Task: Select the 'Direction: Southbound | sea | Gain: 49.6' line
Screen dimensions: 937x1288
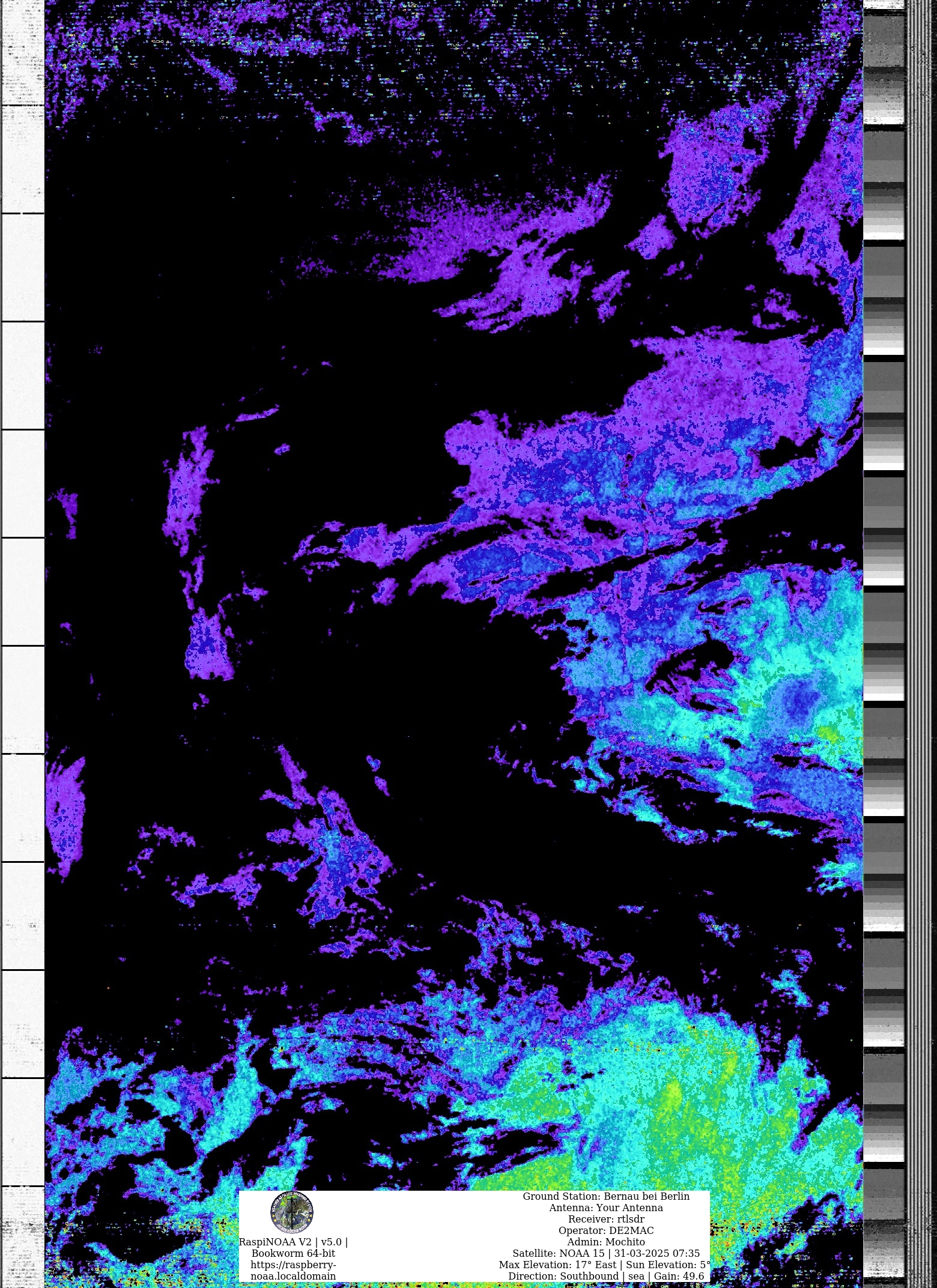Action: (x=606, y=1276)
